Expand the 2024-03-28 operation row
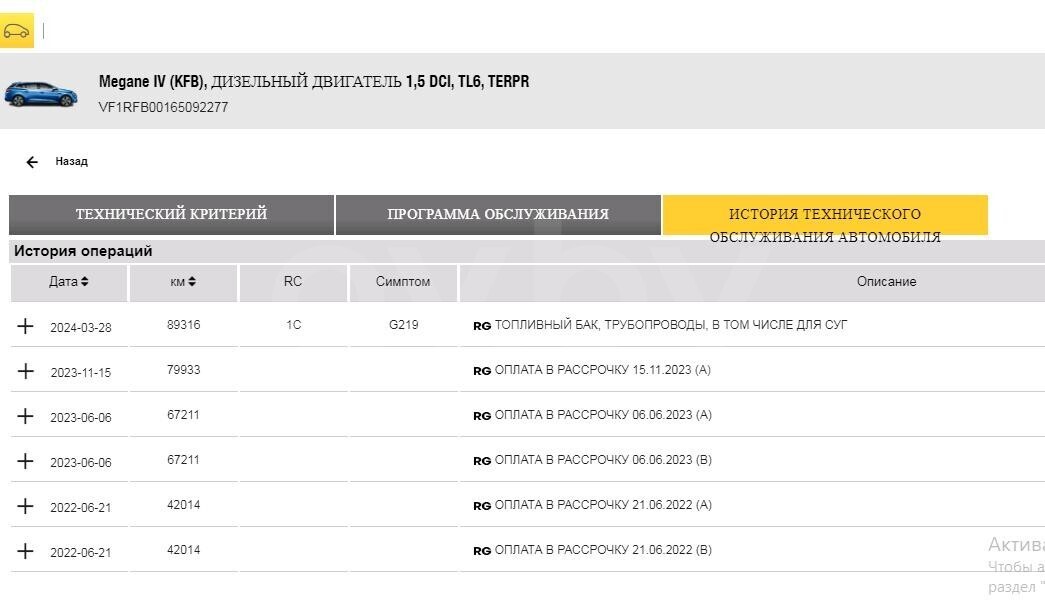Screen dimensions: 1045x600 click(25, 326)
